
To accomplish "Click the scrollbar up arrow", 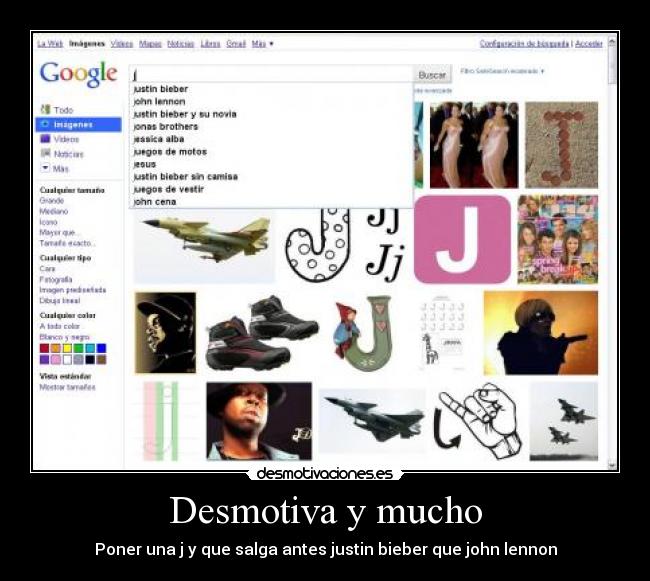I will (x=612, y=41).
